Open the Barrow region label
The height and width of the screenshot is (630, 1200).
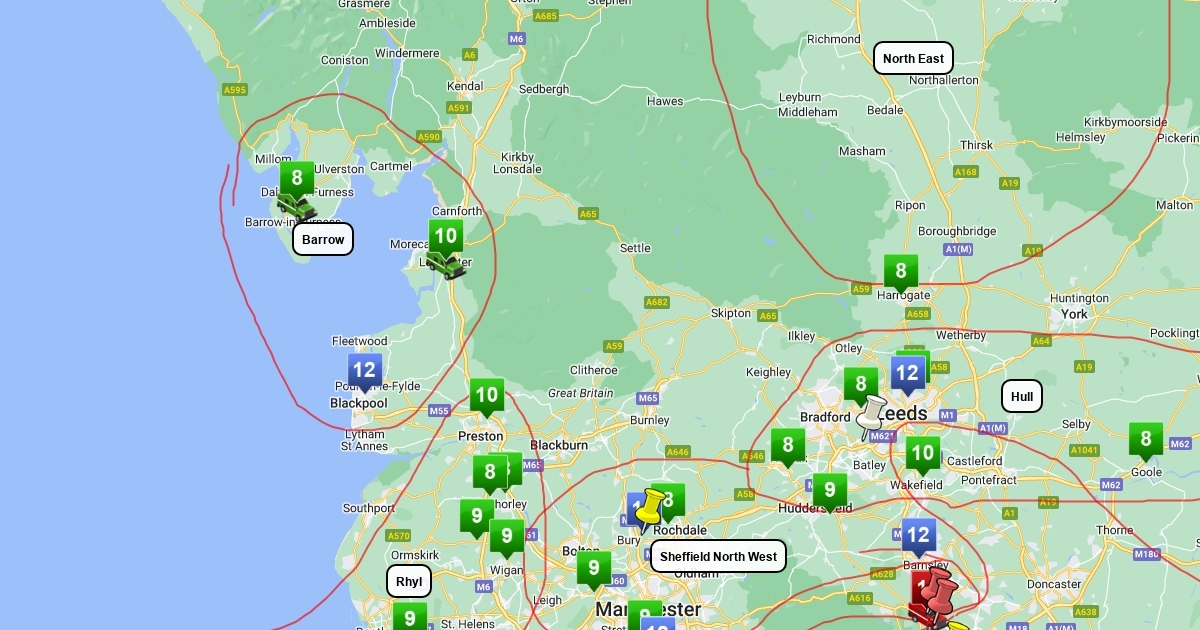pyautogui.click(x=323, y=239)
